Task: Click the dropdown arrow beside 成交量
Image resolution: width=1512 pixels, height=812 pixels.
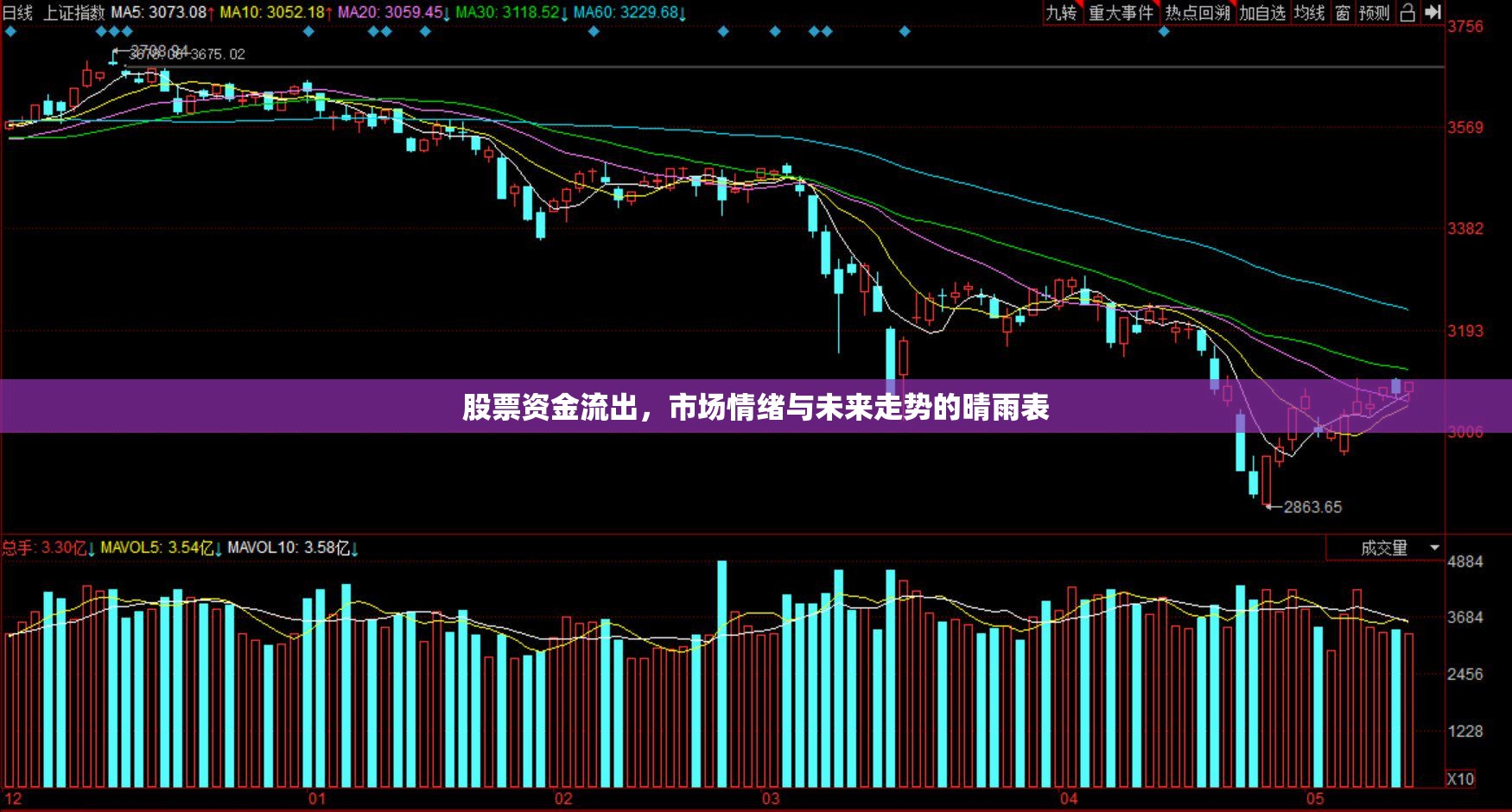Action: point(1434,548)
